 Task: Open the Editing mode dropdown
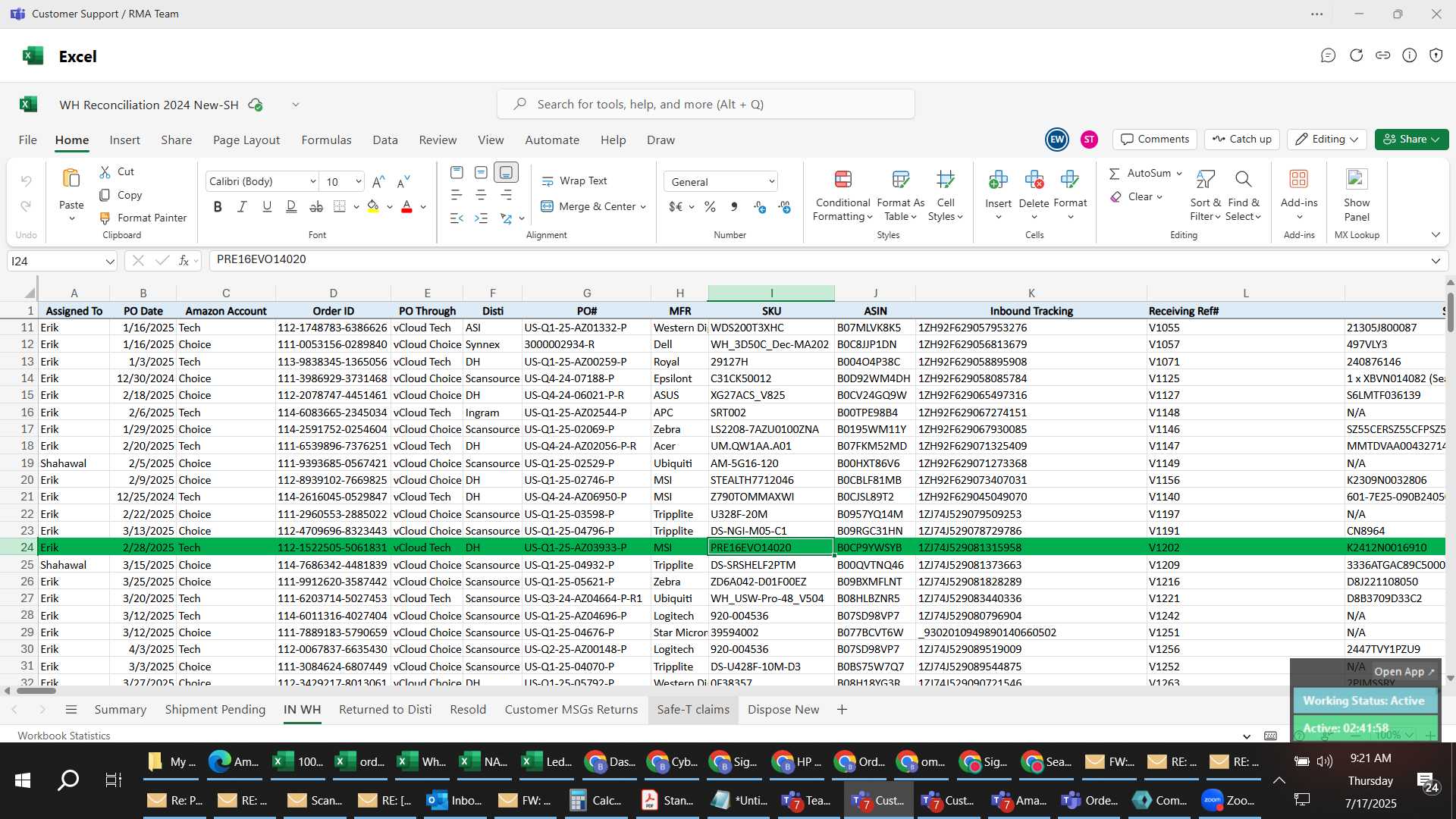1327,140
